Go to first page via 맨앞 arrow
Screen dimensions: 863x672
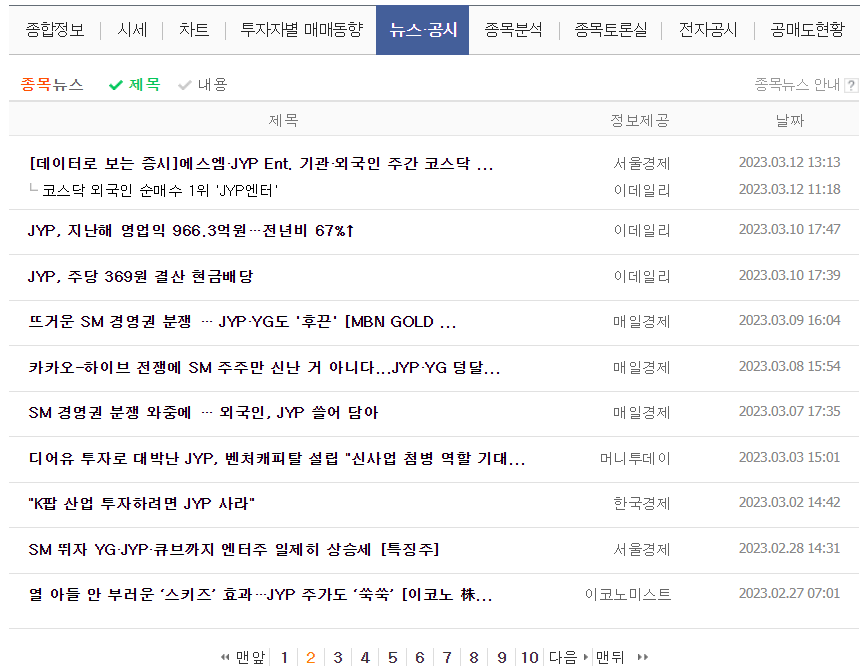243,657
